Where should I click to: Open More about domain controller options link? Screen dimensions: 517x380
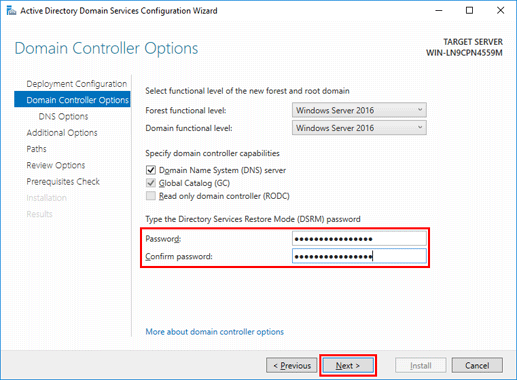215,332
